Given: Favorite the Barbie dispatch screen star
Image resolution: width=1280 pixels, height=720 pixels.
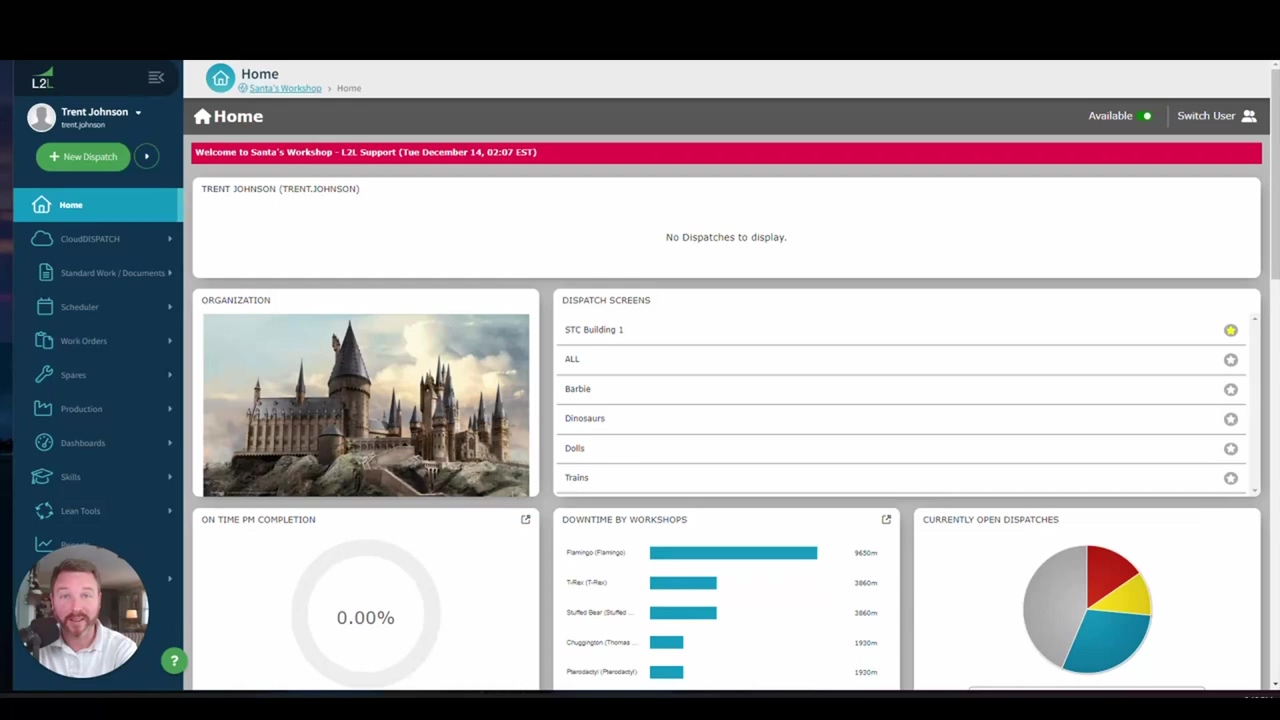Looking at the screenshot, I should (x=1231, y=390).
